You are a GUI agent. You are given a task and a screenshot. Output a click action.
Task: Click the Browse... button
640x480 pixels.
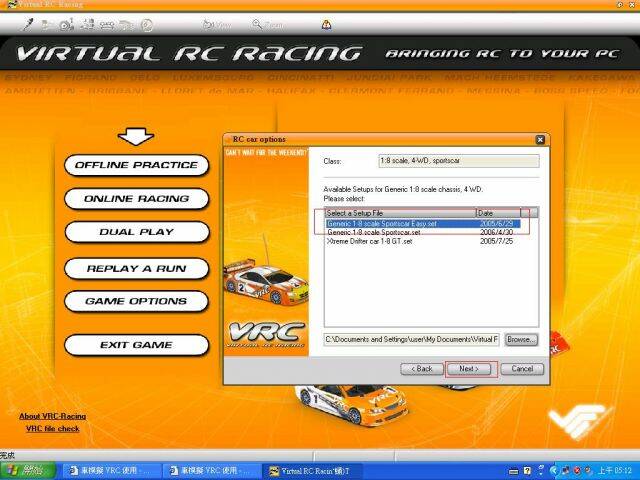point(521,340)
